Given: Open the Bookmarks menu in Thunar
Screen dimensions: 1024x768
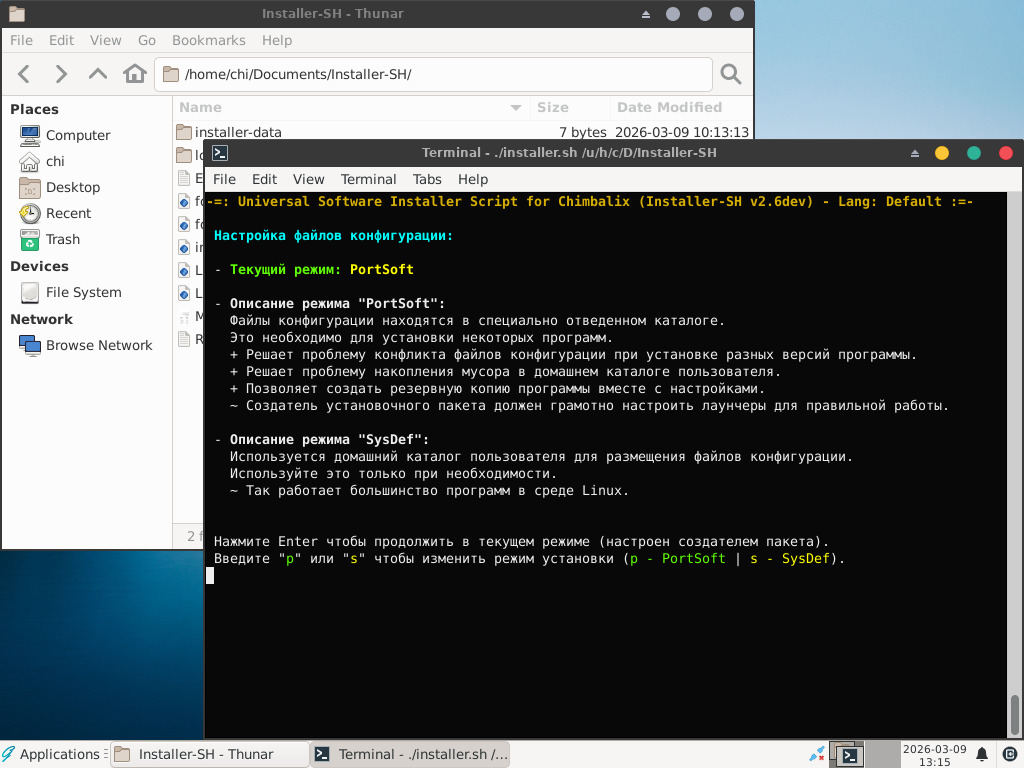Looking at the screenshot, I should tap(208, 40).
